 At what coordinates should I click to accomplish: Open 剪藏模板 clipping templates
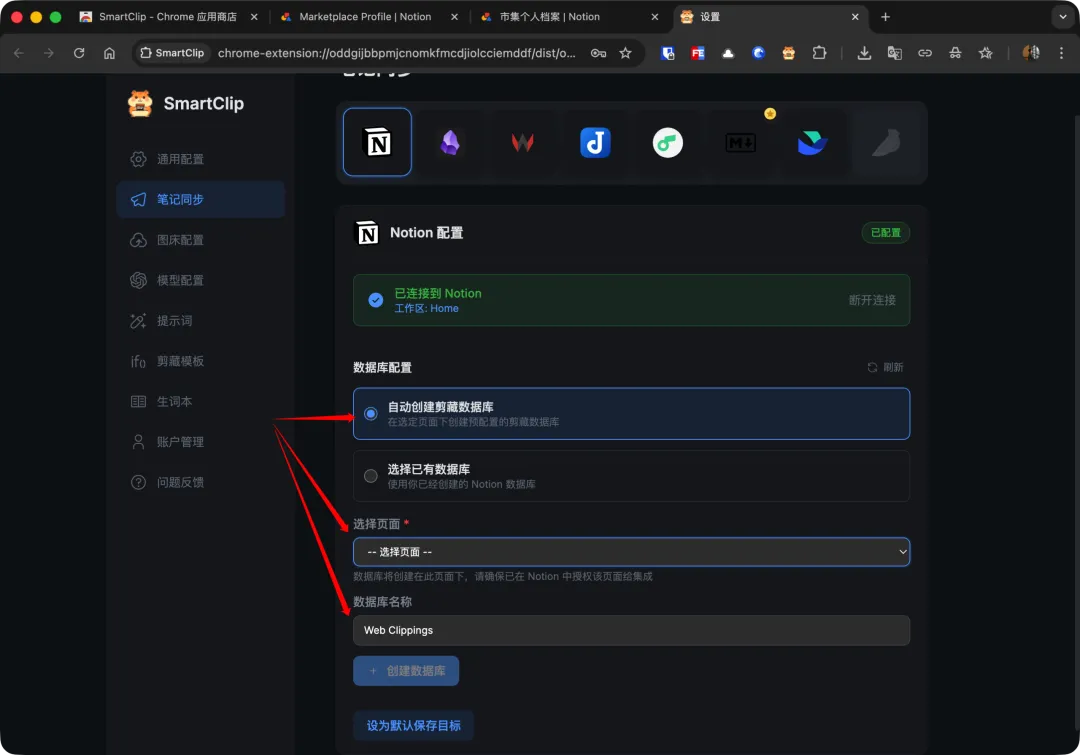[200, 361]
